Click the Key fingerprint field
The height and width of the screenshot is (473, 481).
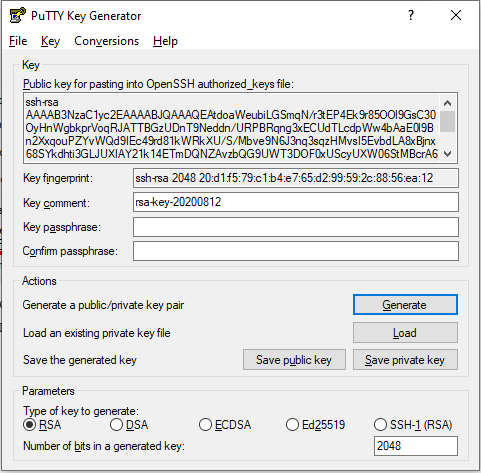[x=296, y=178]
